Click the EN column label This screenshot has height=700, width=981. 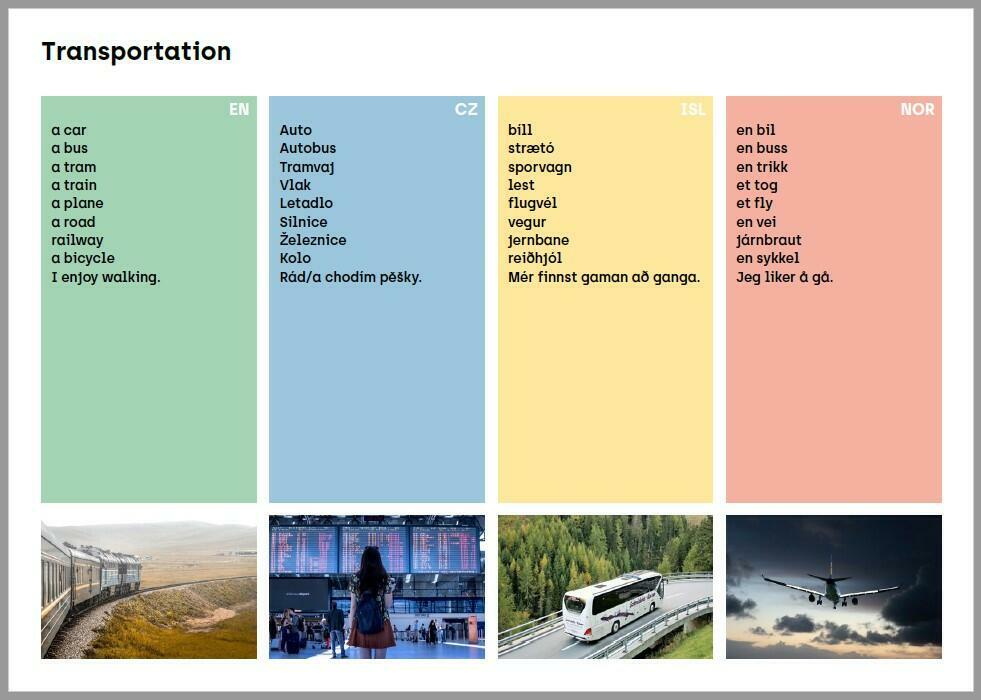point(239,110)
